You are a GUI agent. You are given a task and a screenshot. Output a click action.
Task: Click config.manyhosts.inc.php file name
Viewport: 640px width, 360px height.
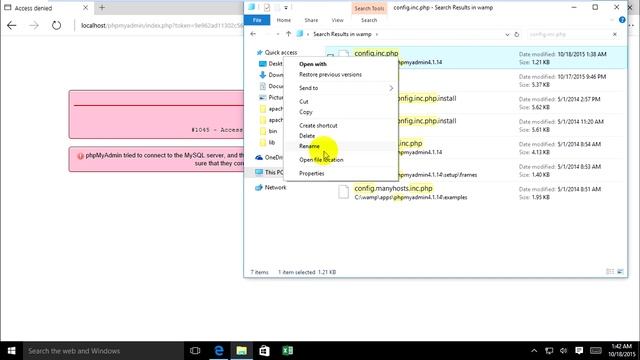pos(393,189)
